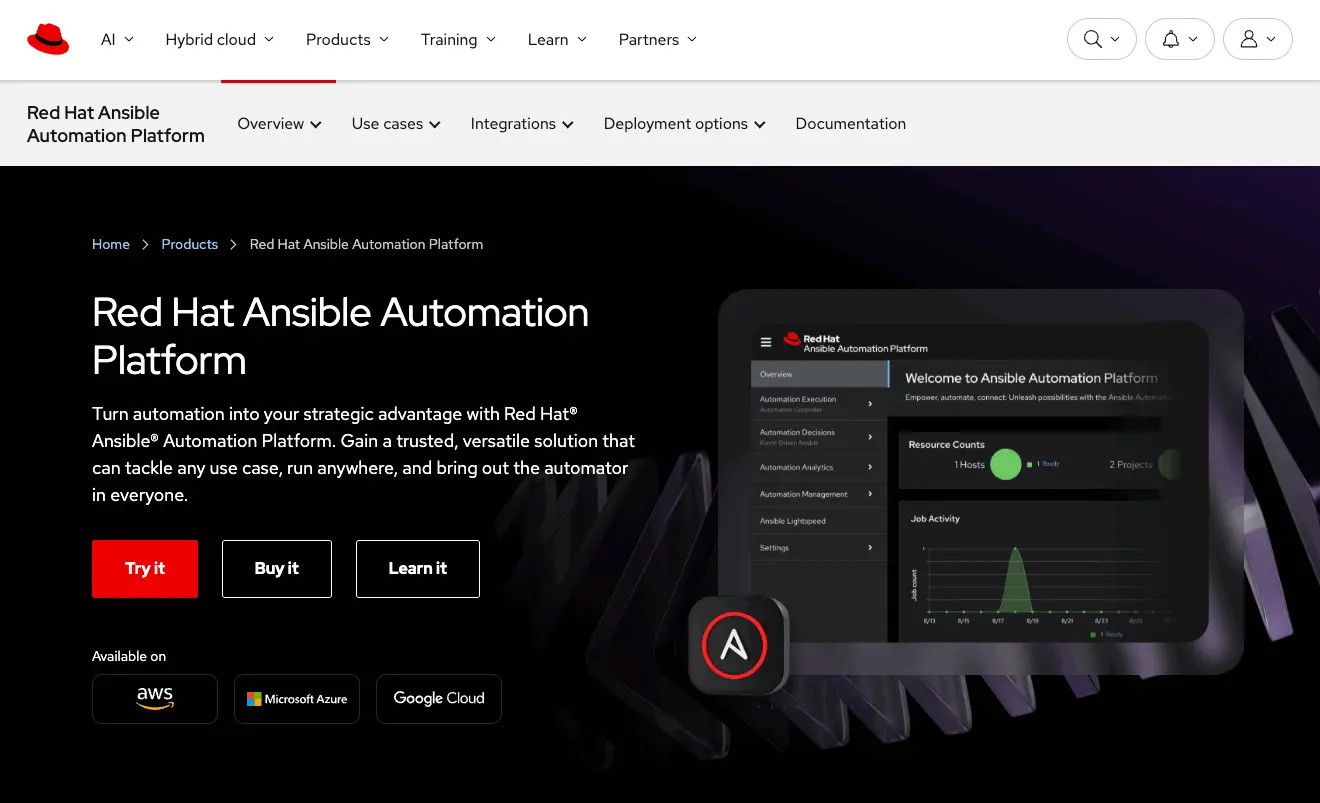The width and height of the screenshot is (1320, 803).
Task: Expand the Partners menu
Action: tap(658, 39)
